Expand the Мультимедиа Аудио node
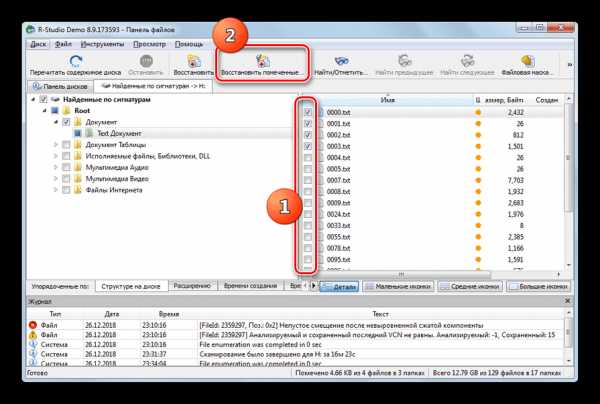This screenshot has width=600, height=404. point(56,167)
